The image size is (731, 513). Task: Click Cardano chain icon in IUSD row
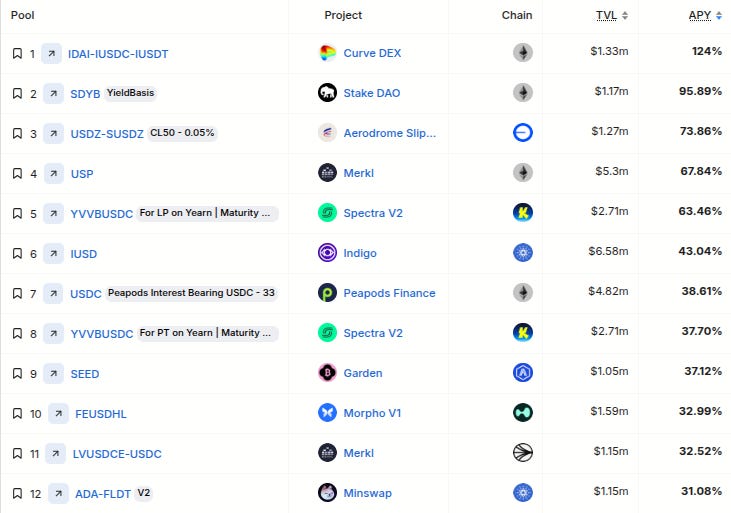click(523, 253)
